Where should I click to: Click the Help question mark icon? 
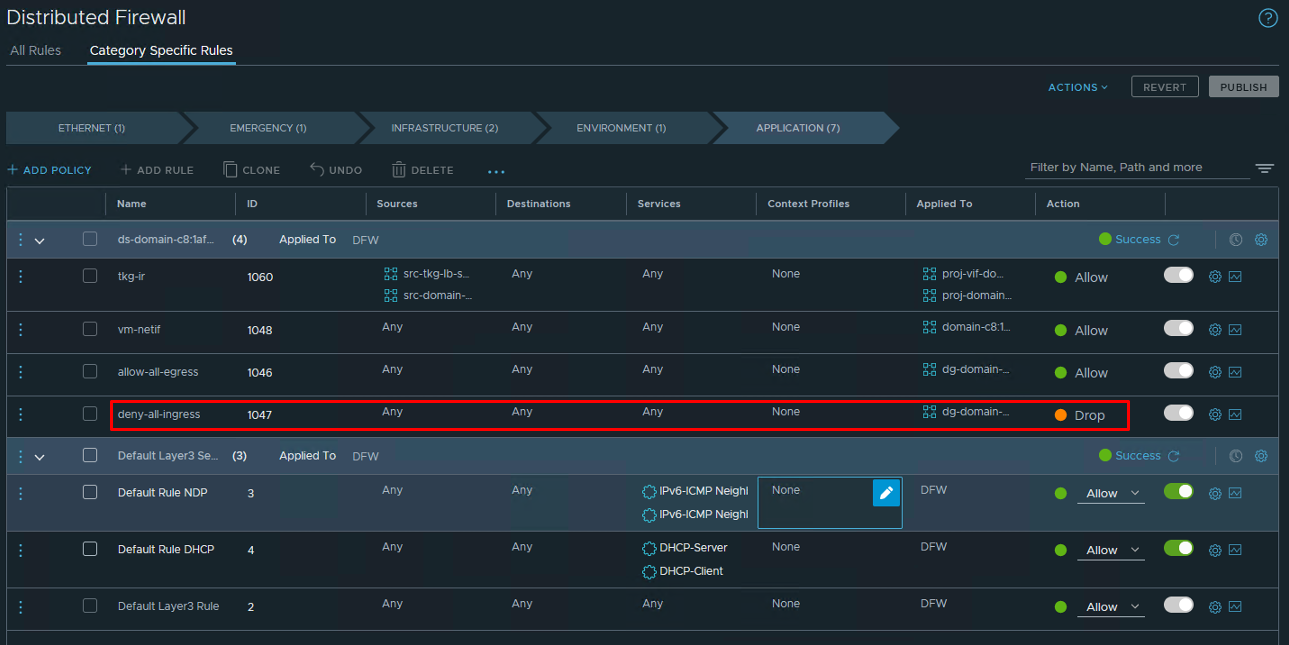pyautogui.click(x=1267, y=17)
